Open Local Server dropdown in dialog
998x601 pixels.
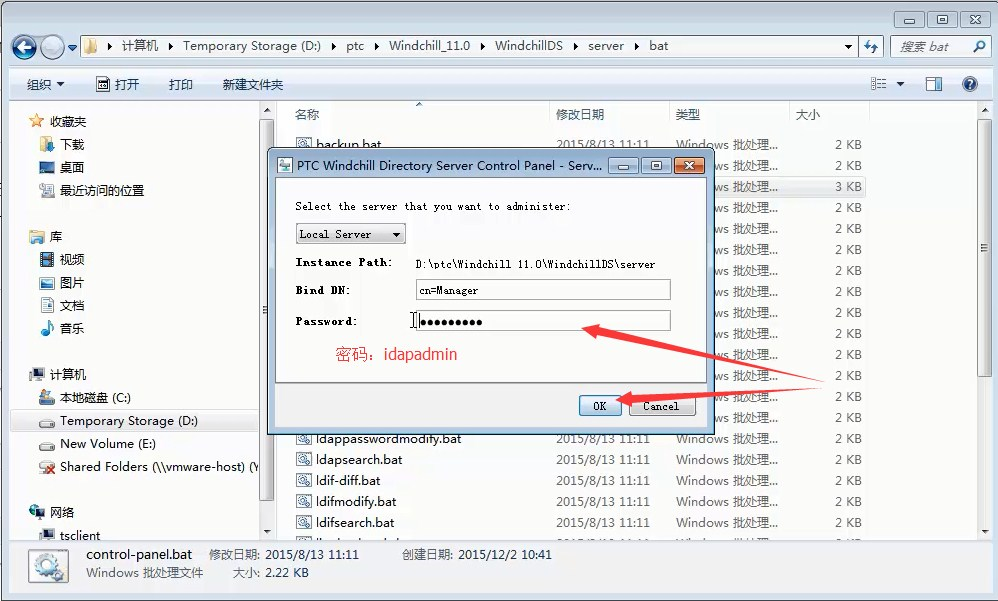(350, 234)
